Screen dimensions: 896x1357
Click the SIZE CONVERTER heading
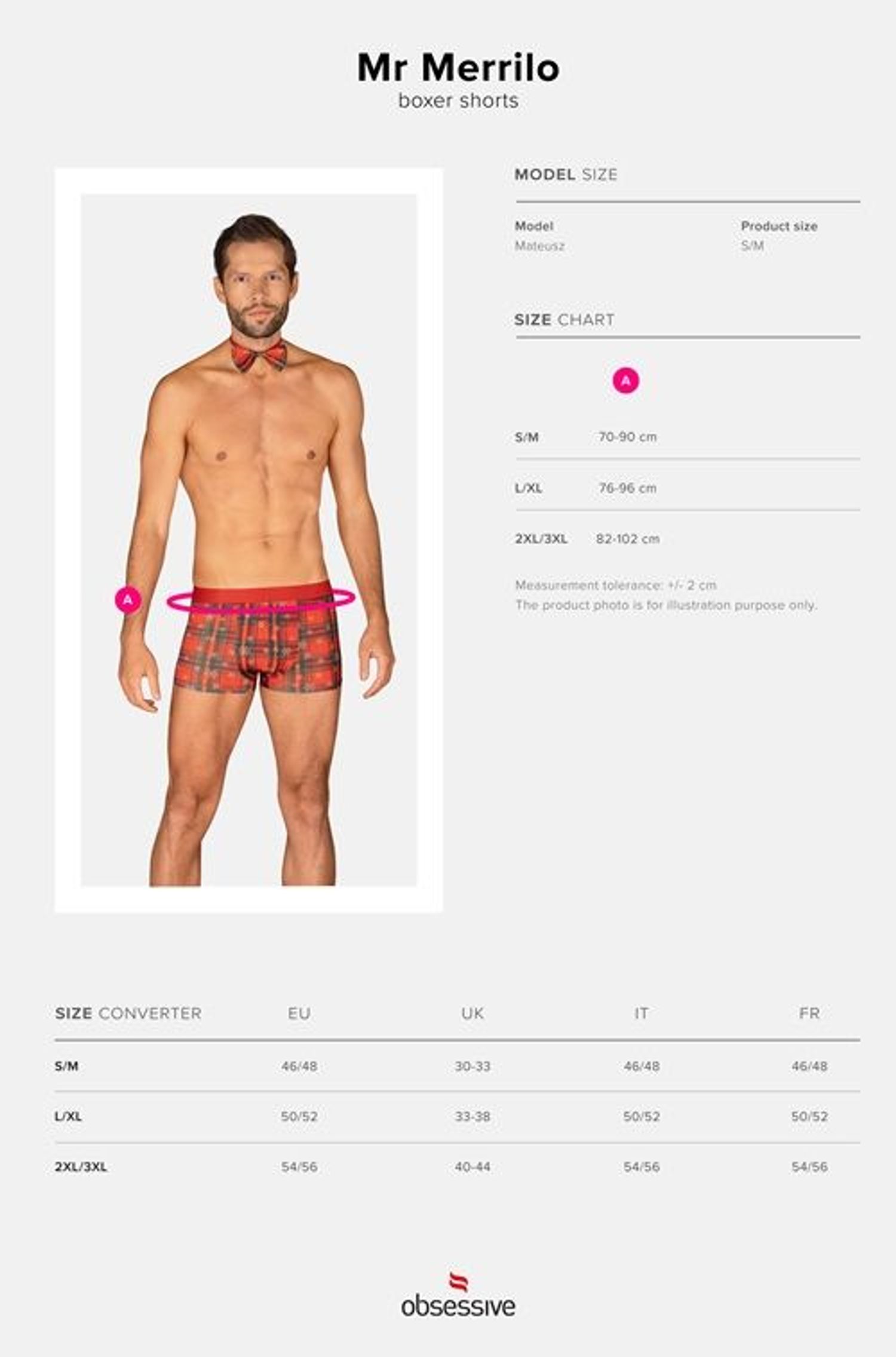pyautogui.click(x=128, y=1013)
